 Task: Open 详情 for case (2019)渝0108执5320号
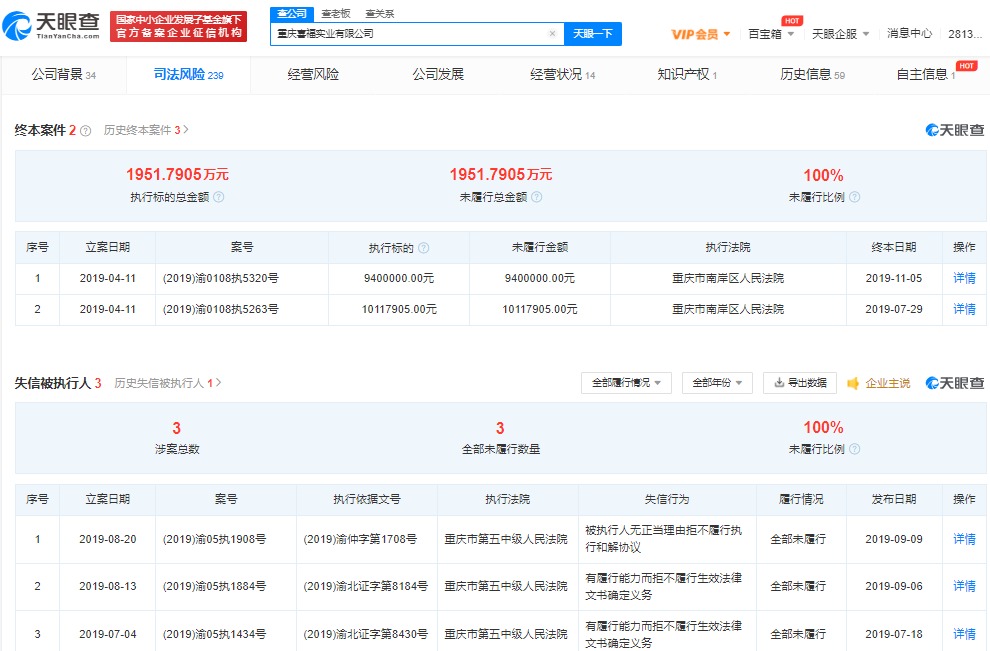[964, 279]
